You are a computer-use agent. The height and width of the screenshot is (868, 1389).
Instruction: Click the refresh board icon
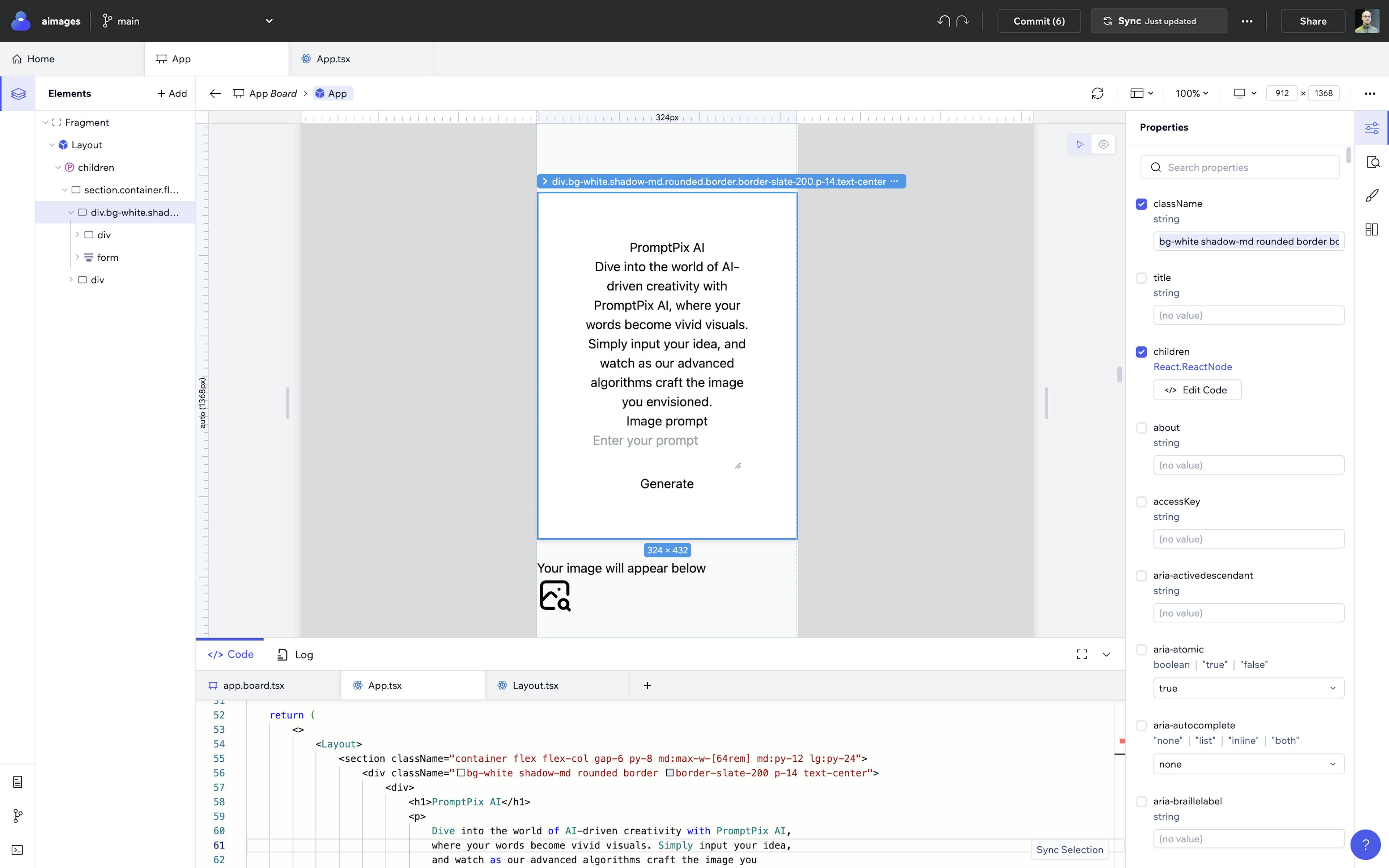(x=1097, y=94)
